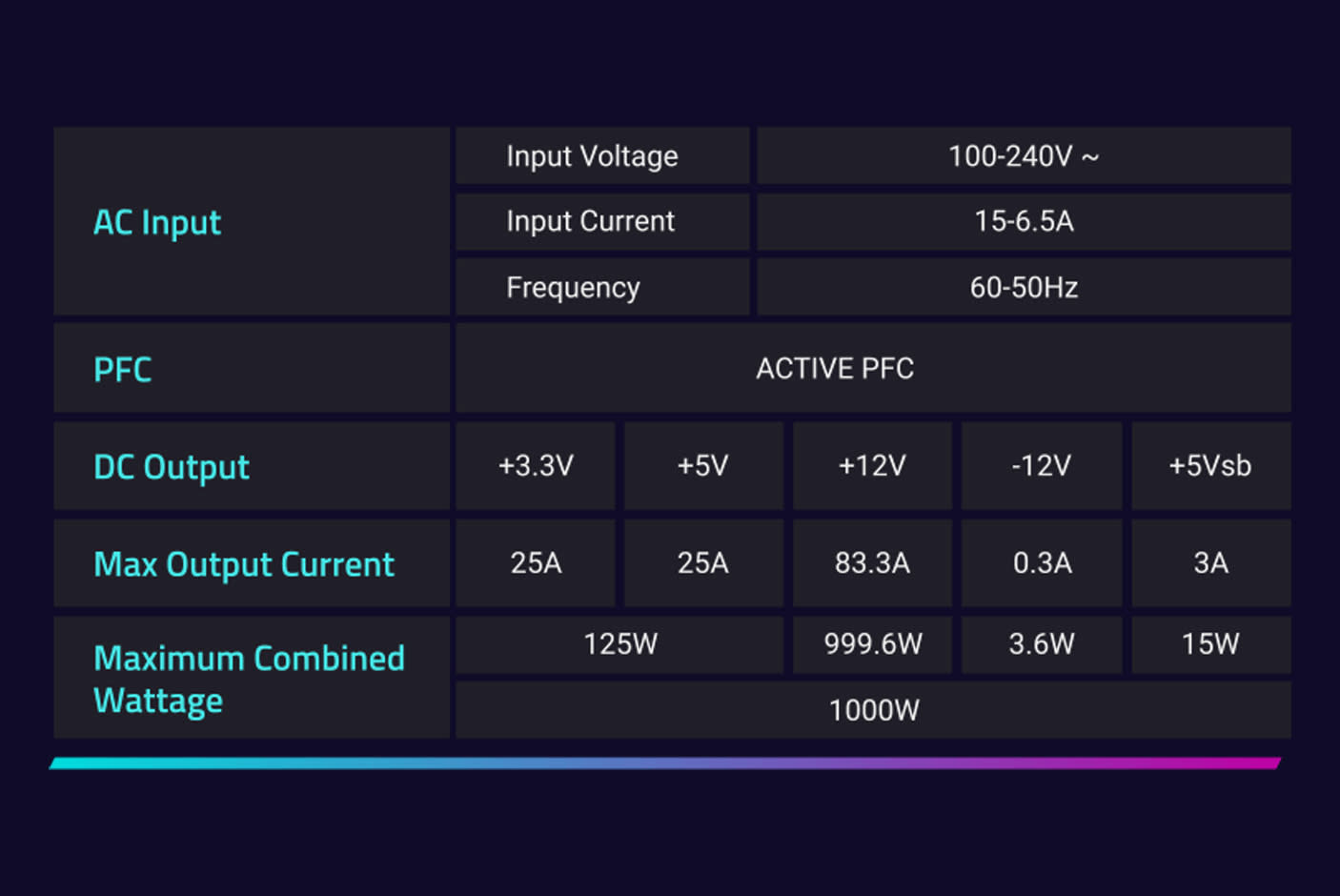Click the DC Output row header
The height and width of the screenshot is (896, 1340).
172,467
